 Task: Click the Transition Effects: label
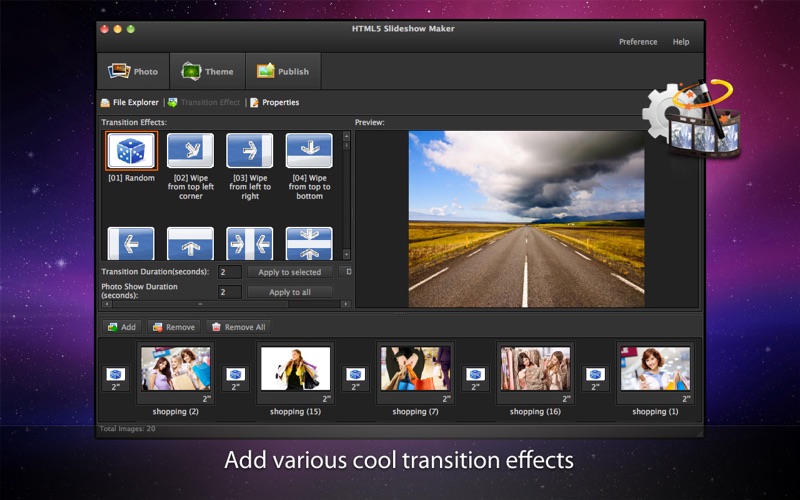(x=134, y=122)
